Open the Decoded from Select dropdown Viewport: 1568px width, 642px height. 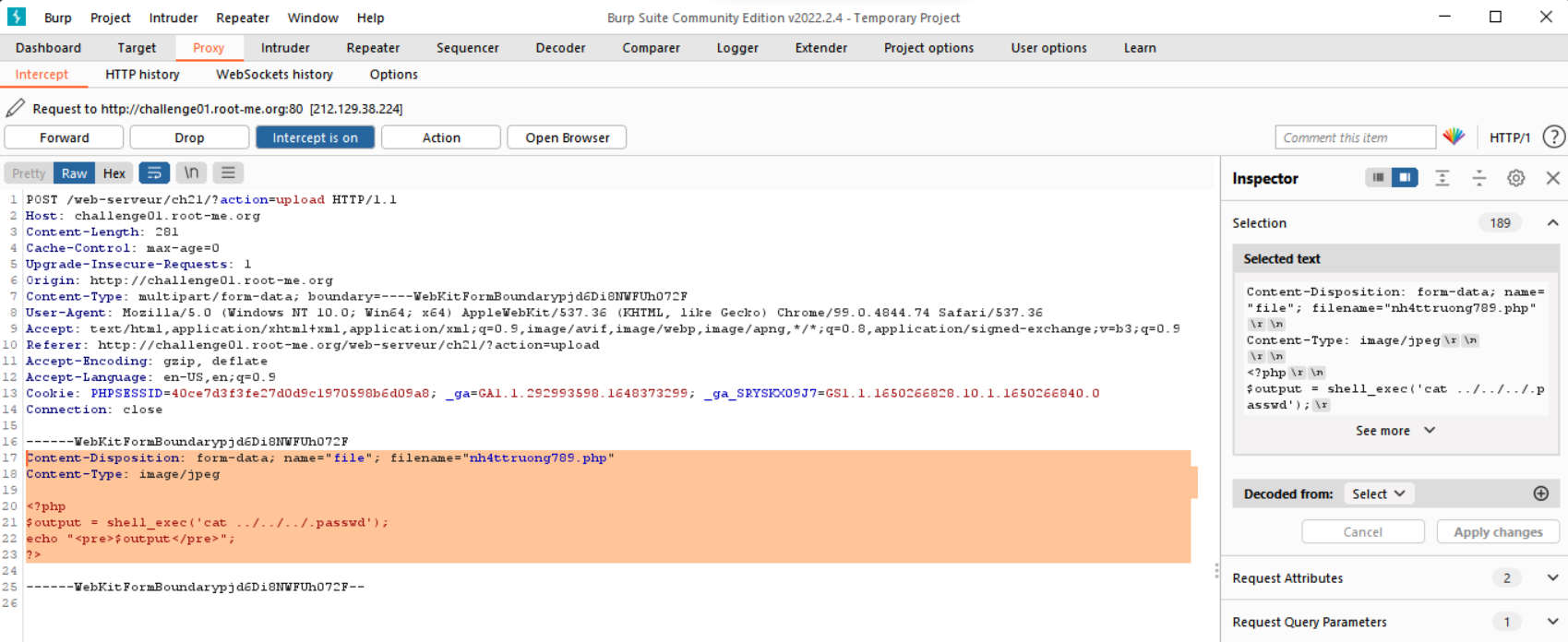[x=1379, y=493]
